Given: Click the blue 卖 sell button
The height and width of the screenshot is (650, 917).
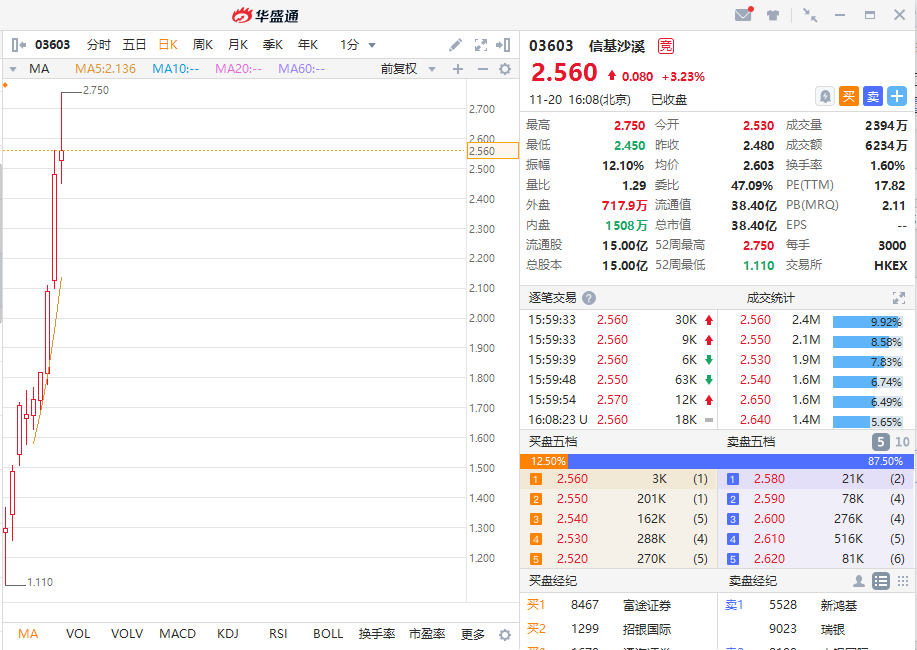Looking at the screenshot, I should click(872, 96).
